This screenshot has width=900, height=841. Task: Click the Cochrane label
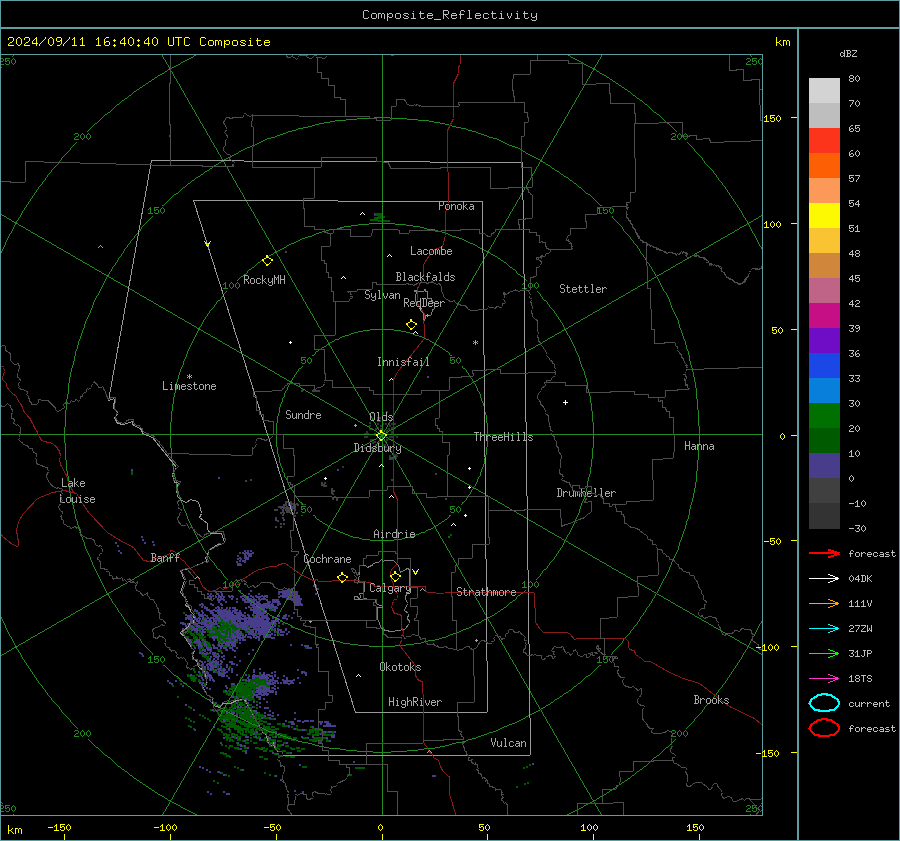tap(327, 559)
